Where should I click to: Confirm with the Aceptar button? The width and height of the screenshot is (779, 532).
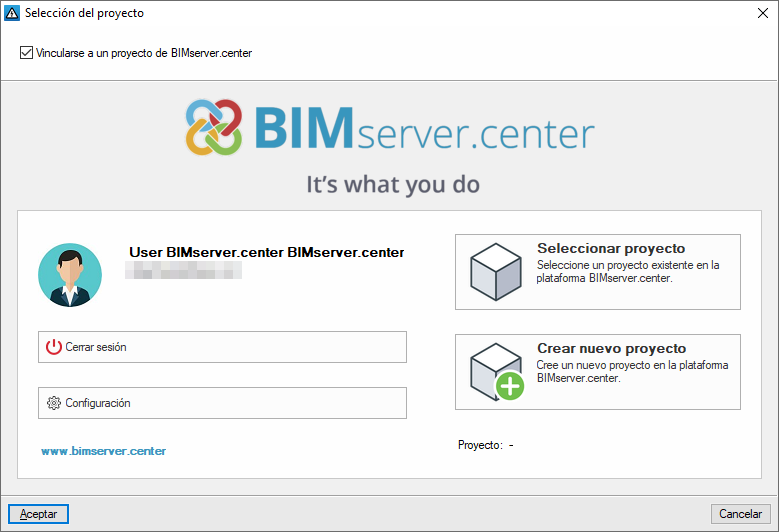pos(38,514)
